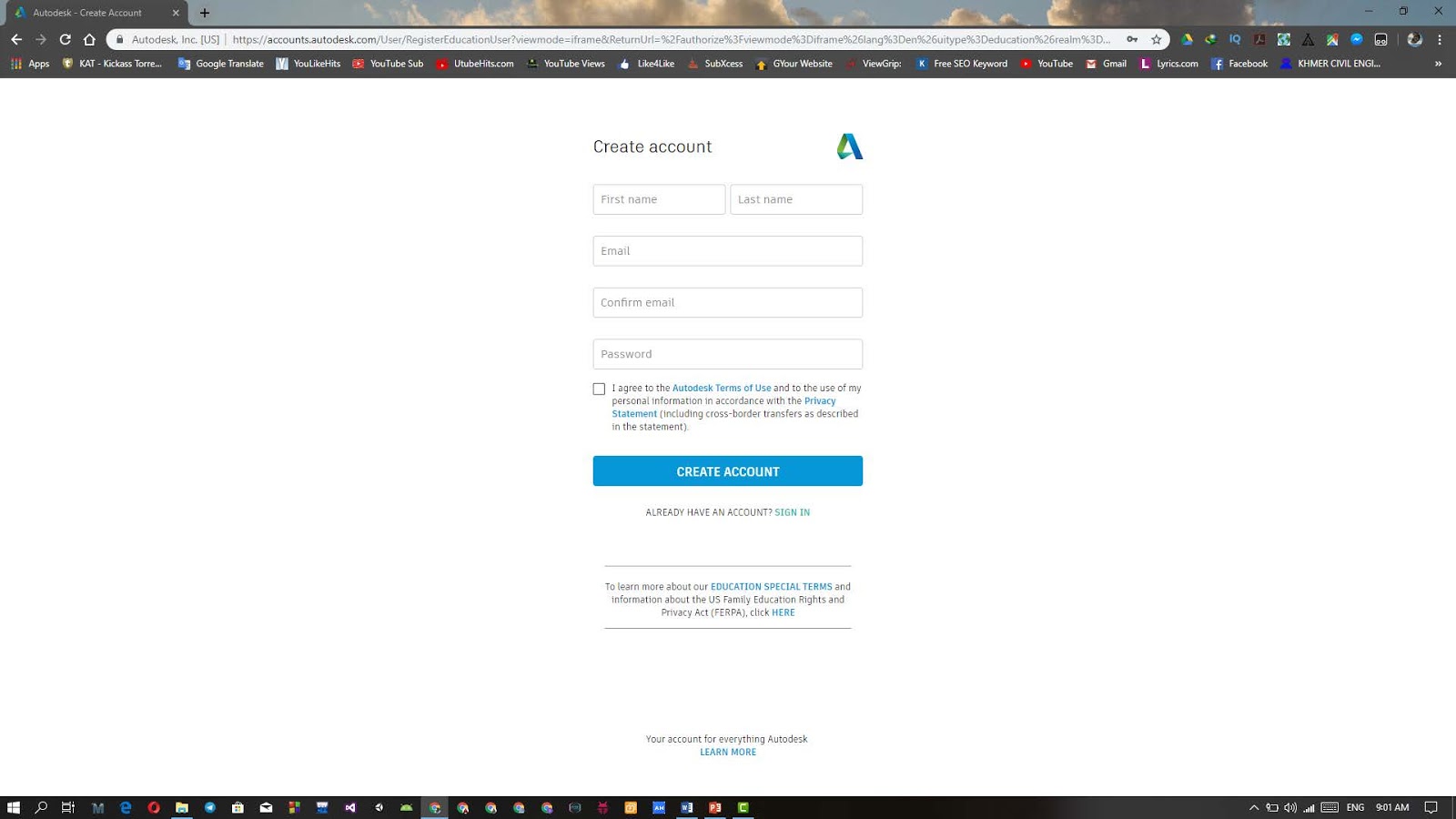Open the Google Drive extension icon

(1186, 39)
